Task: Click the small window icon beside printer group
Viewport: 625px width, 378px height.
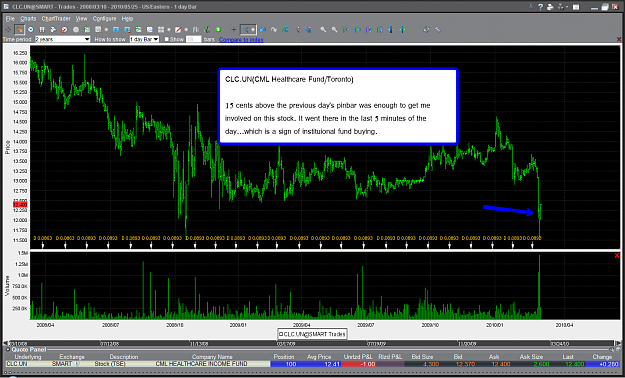Action: coord(576,7)
